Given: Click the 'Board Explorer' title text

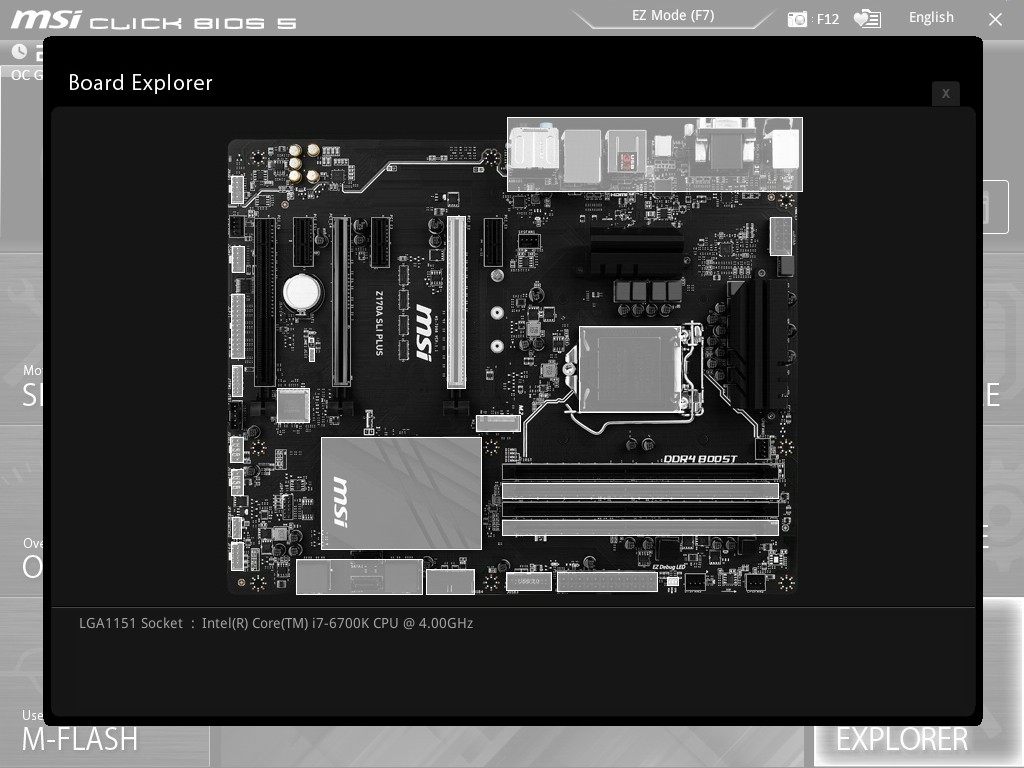Looking at the screenshot, I should (x=140, y=83).
